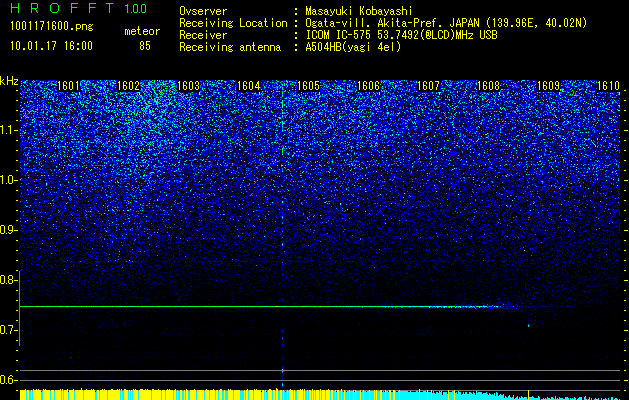The height and width of the screenshot is (400, 629).
Task: Click the 1609 time marker
Action: pos(548,85)
